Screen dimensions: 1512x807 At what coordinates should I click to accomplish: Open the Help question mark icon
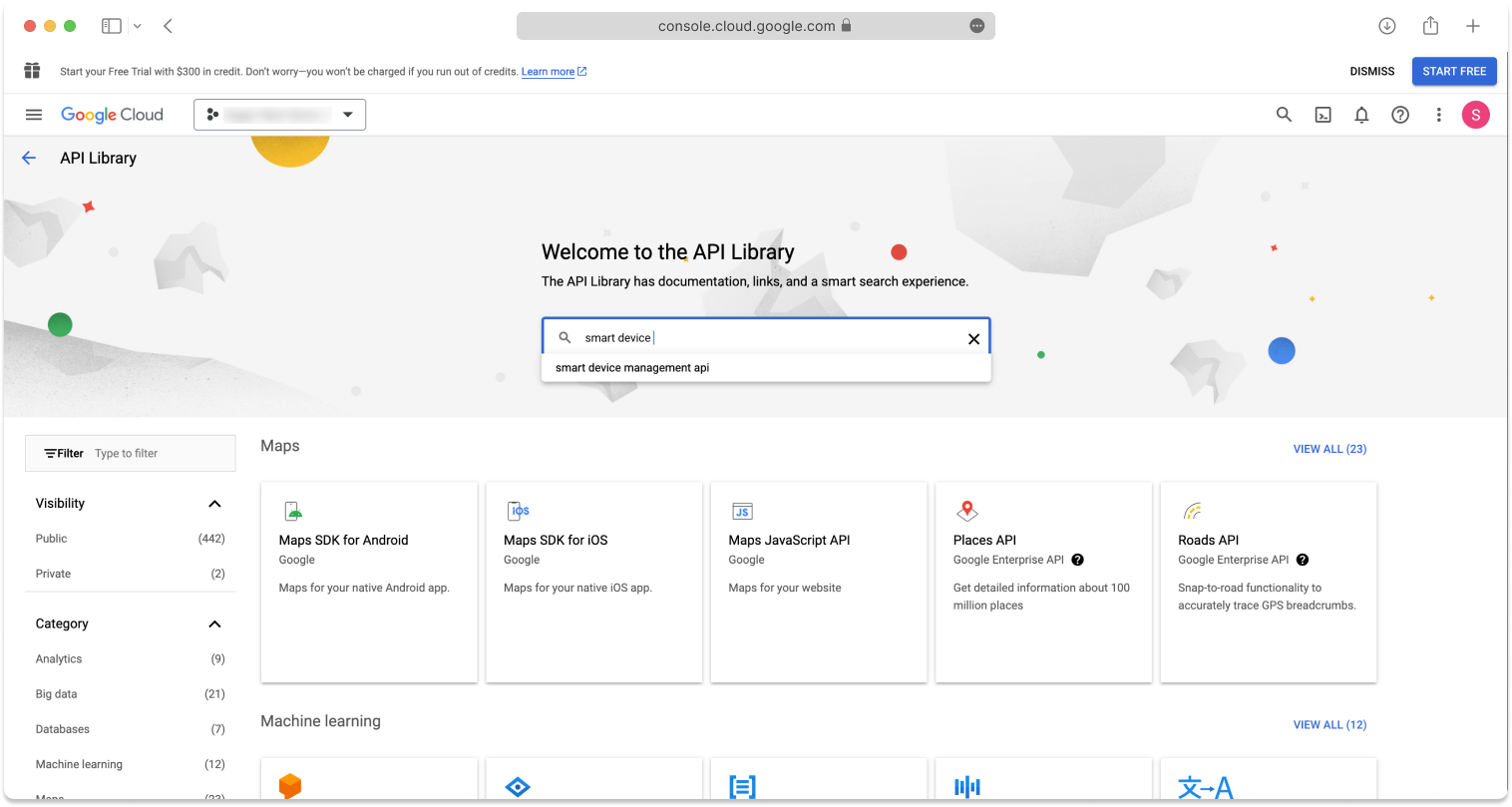click(1400, 114)
